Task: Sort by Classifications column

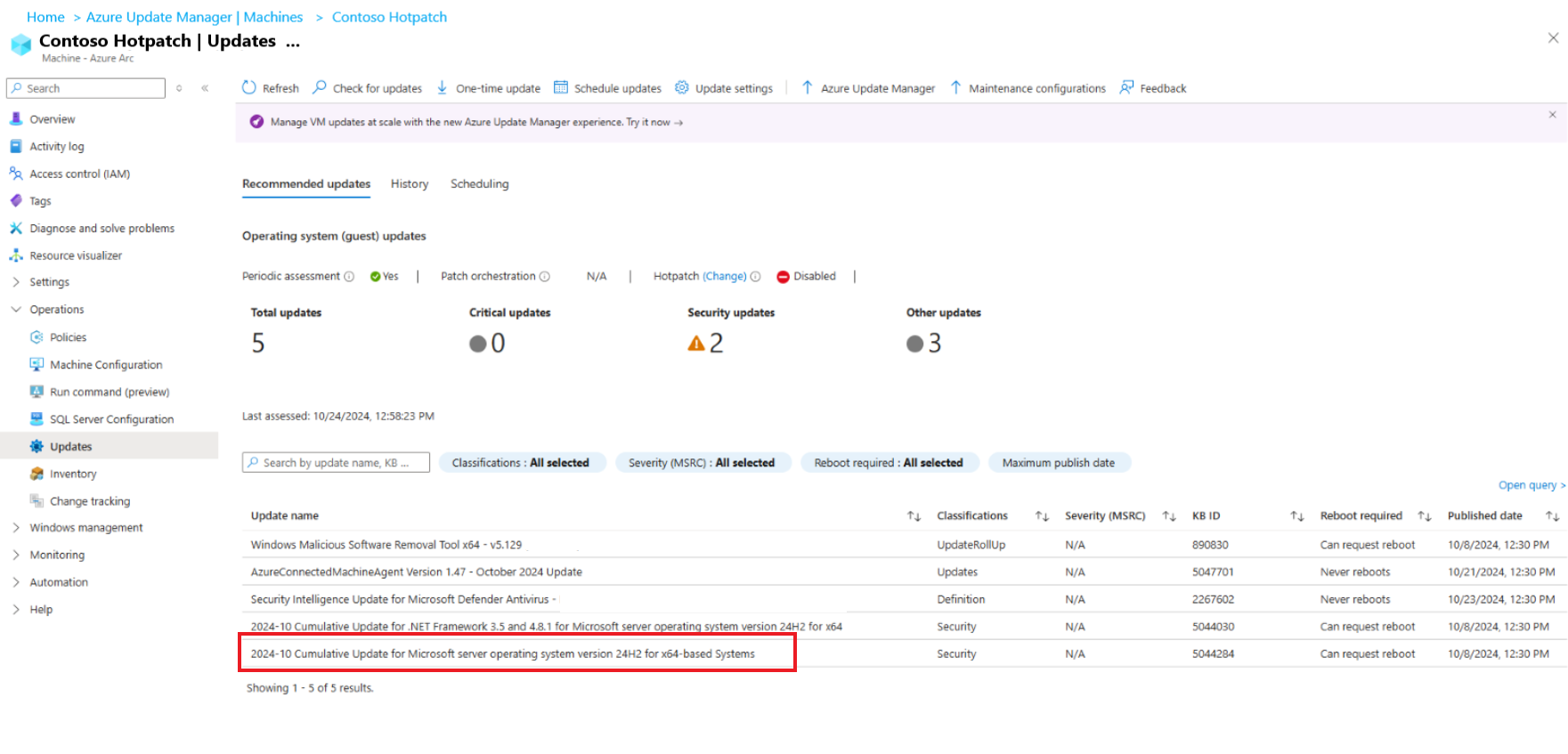Action: 1042,516
